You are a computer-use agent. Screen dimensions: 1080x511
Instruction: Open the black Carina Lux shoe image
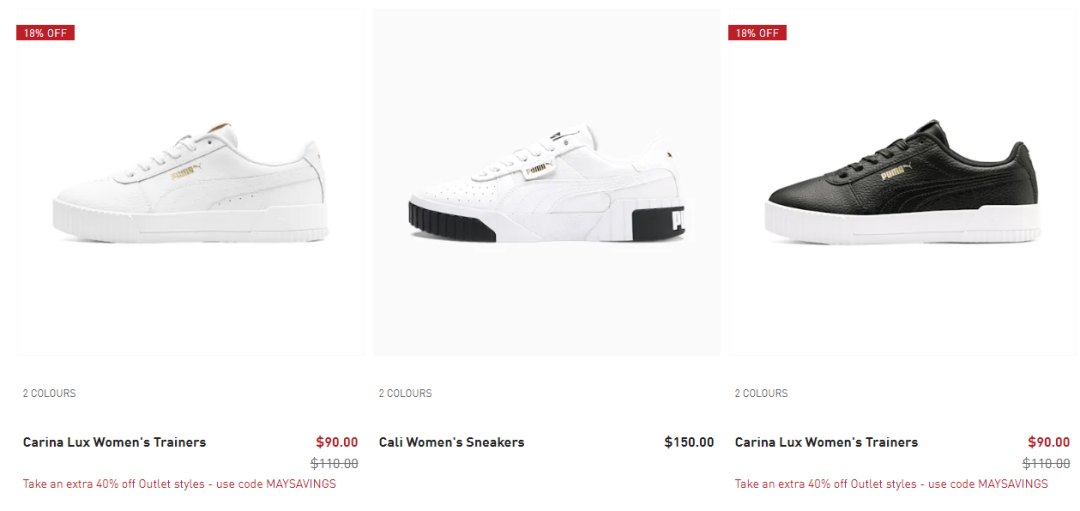(x=902, y=182)
